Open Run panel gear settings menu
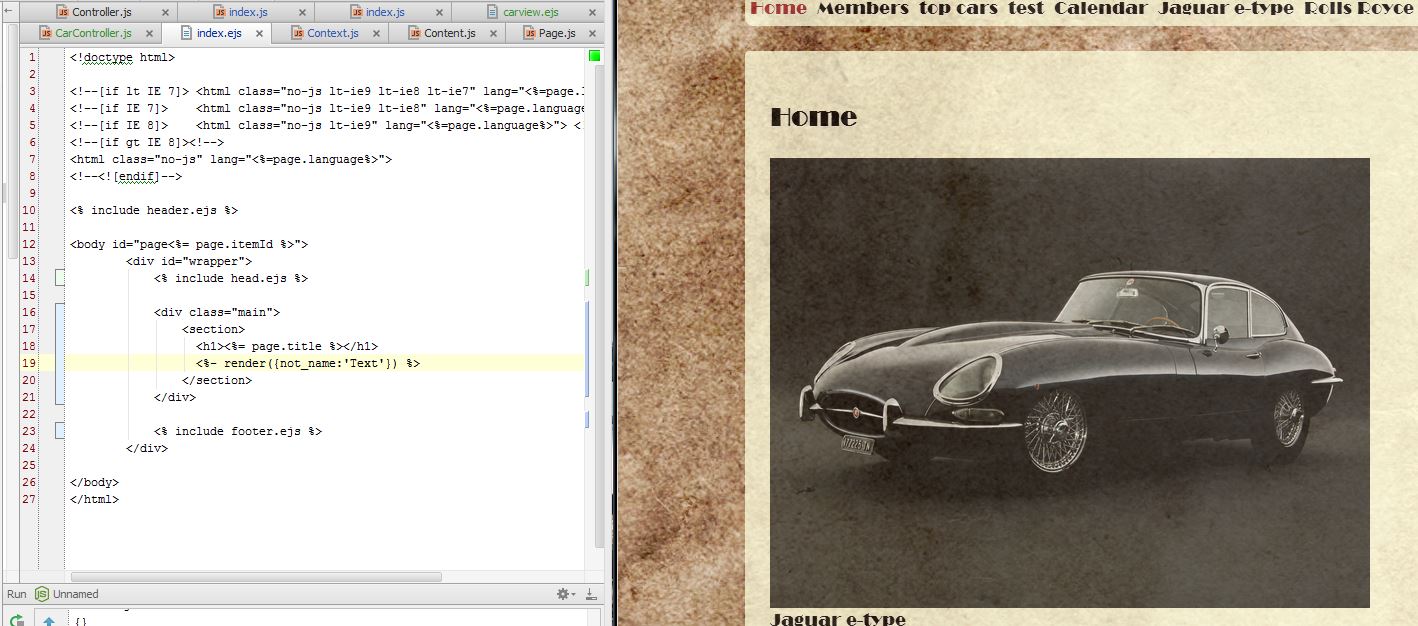The width and height of the screenshot is (1418, 626). pos(566,594)
